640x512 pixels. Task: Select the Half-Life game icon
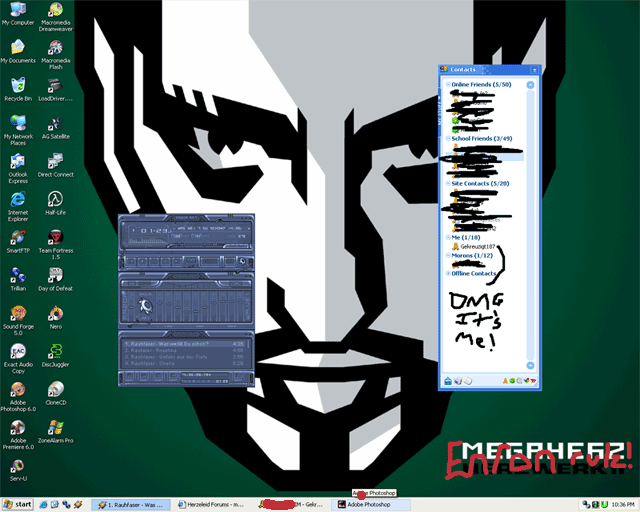coord(56,203)
